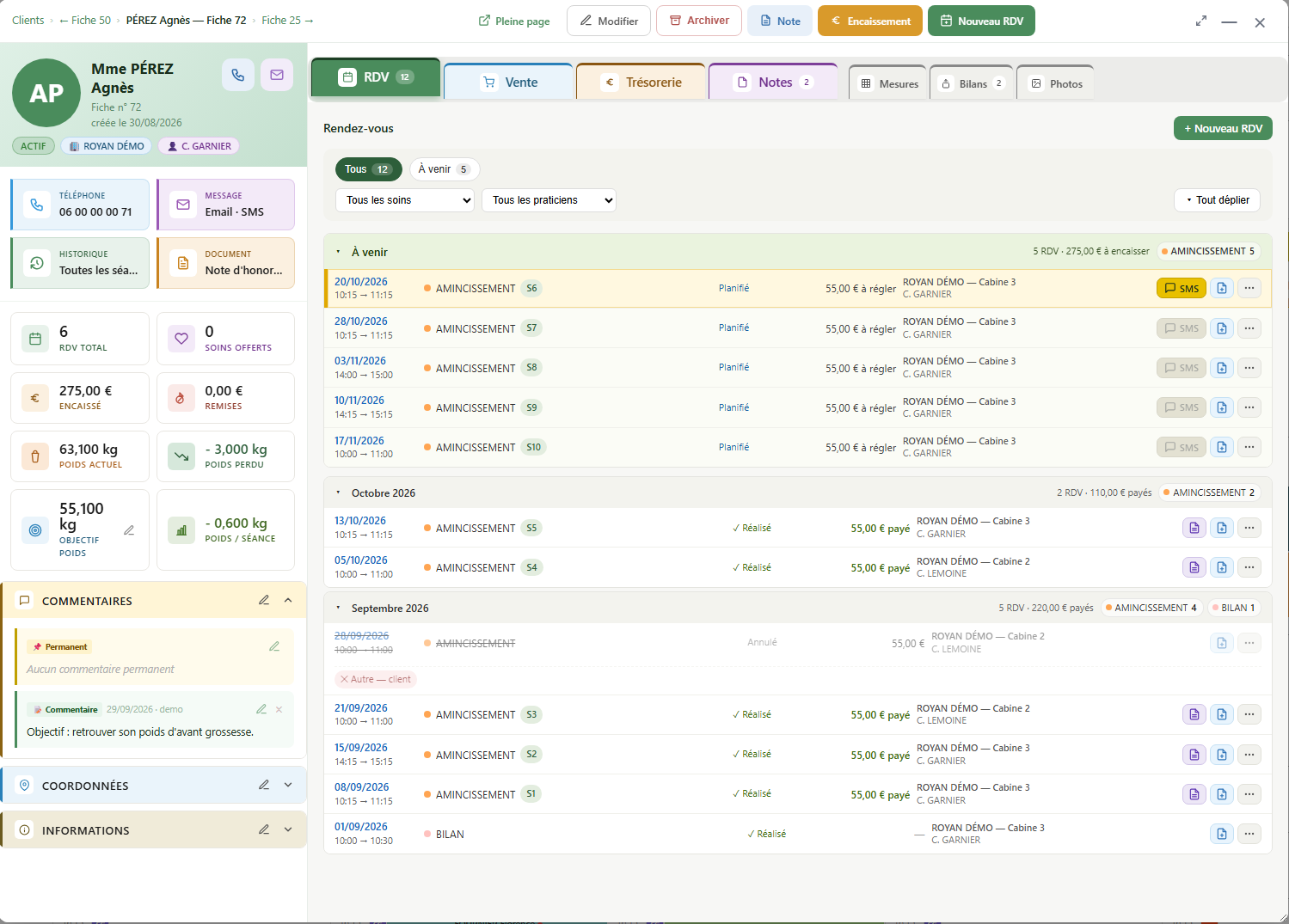Toggle the AMINCISSEMENT 5 chip in À venir

click(1207, 252)
